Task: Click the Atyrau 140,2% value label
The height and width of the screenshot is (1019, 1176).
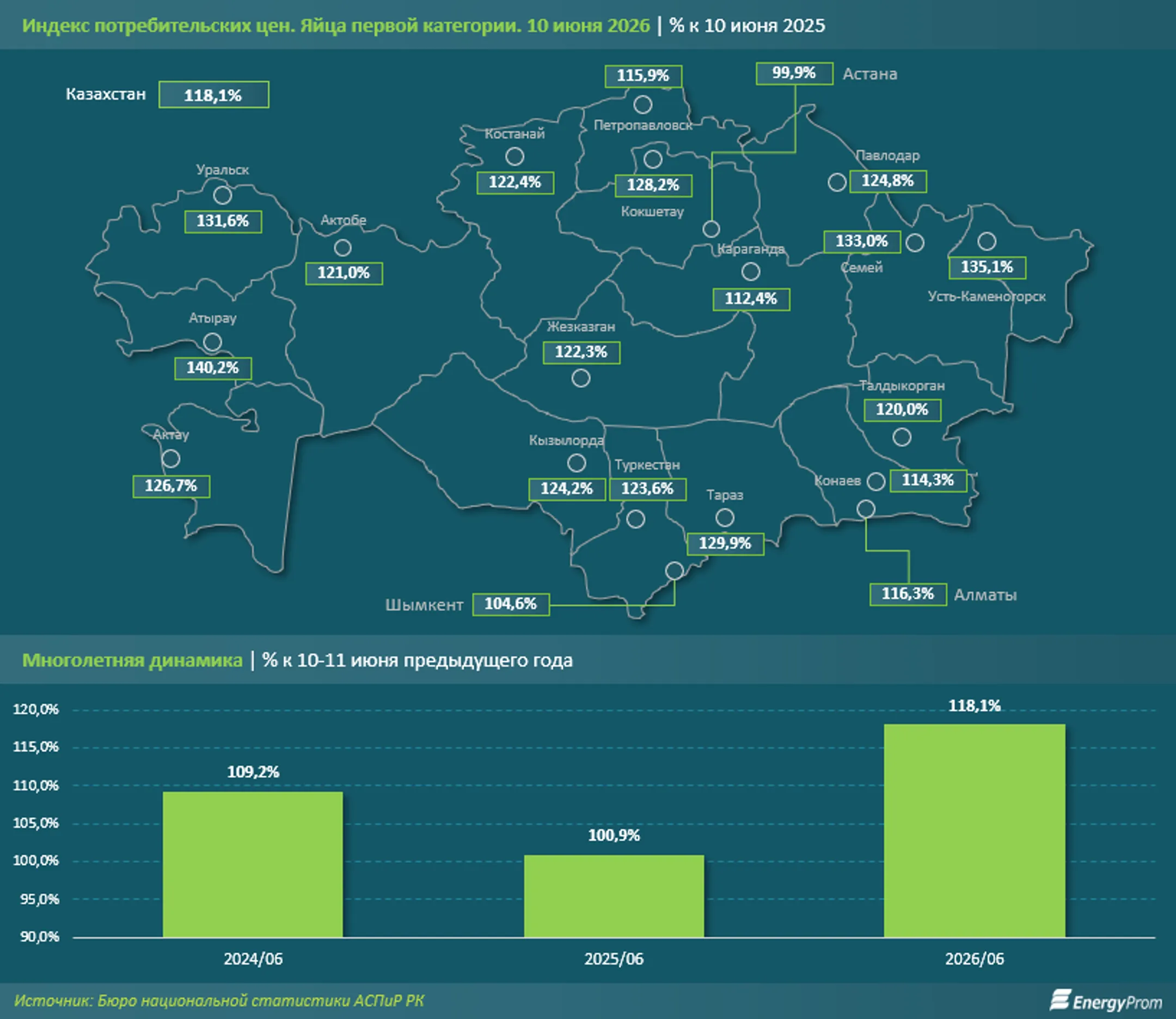Action: click(x=213, y=369)
